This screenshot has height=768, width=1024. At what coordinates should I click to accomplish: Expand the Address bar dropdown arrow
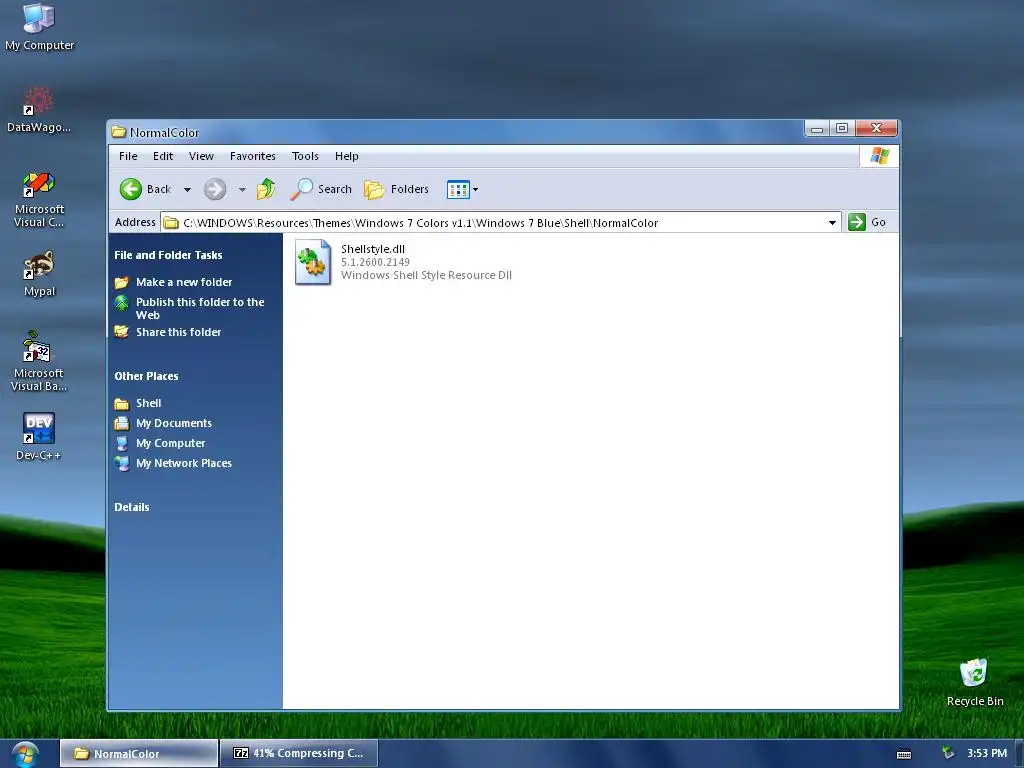[x=833, y=223]
